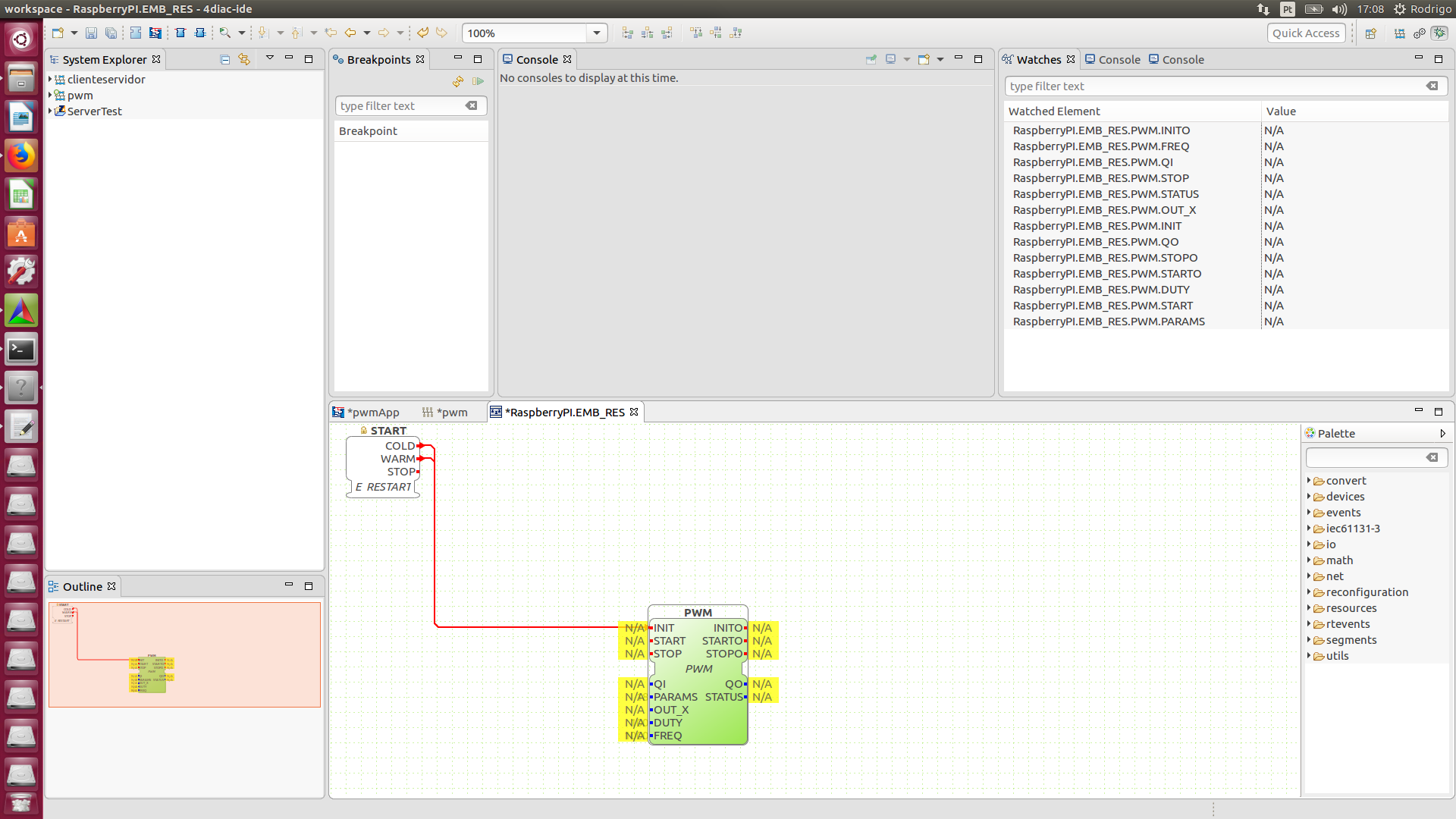Click the Save All toolbar icon
This screenshot has width=1456, height=819.
111,33
